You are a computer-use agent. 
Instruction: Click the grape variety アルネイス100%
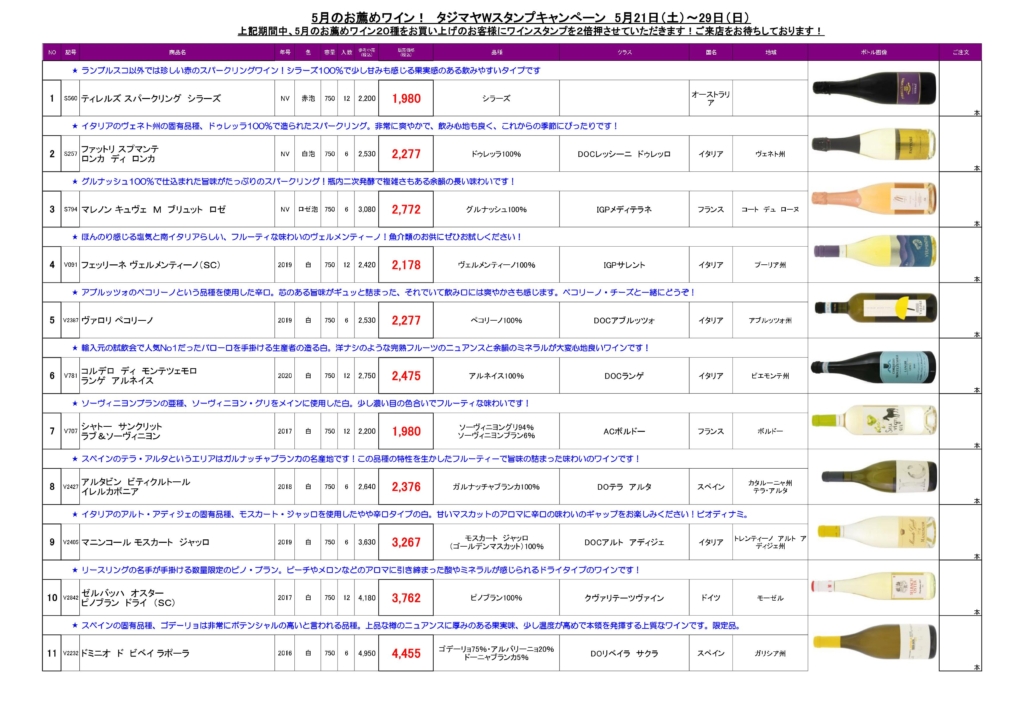tap(496, 376)
